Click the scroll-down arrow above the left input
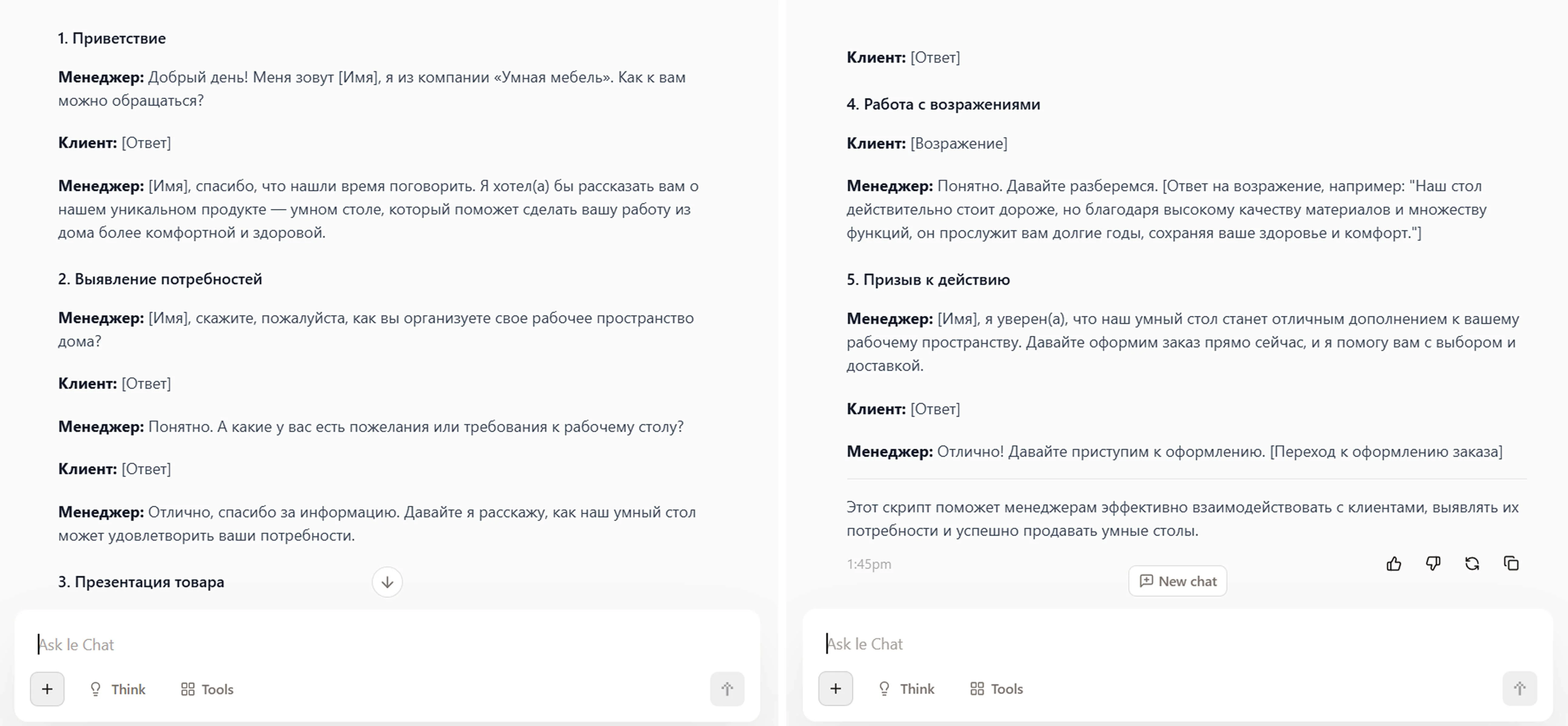 point(387,582)
